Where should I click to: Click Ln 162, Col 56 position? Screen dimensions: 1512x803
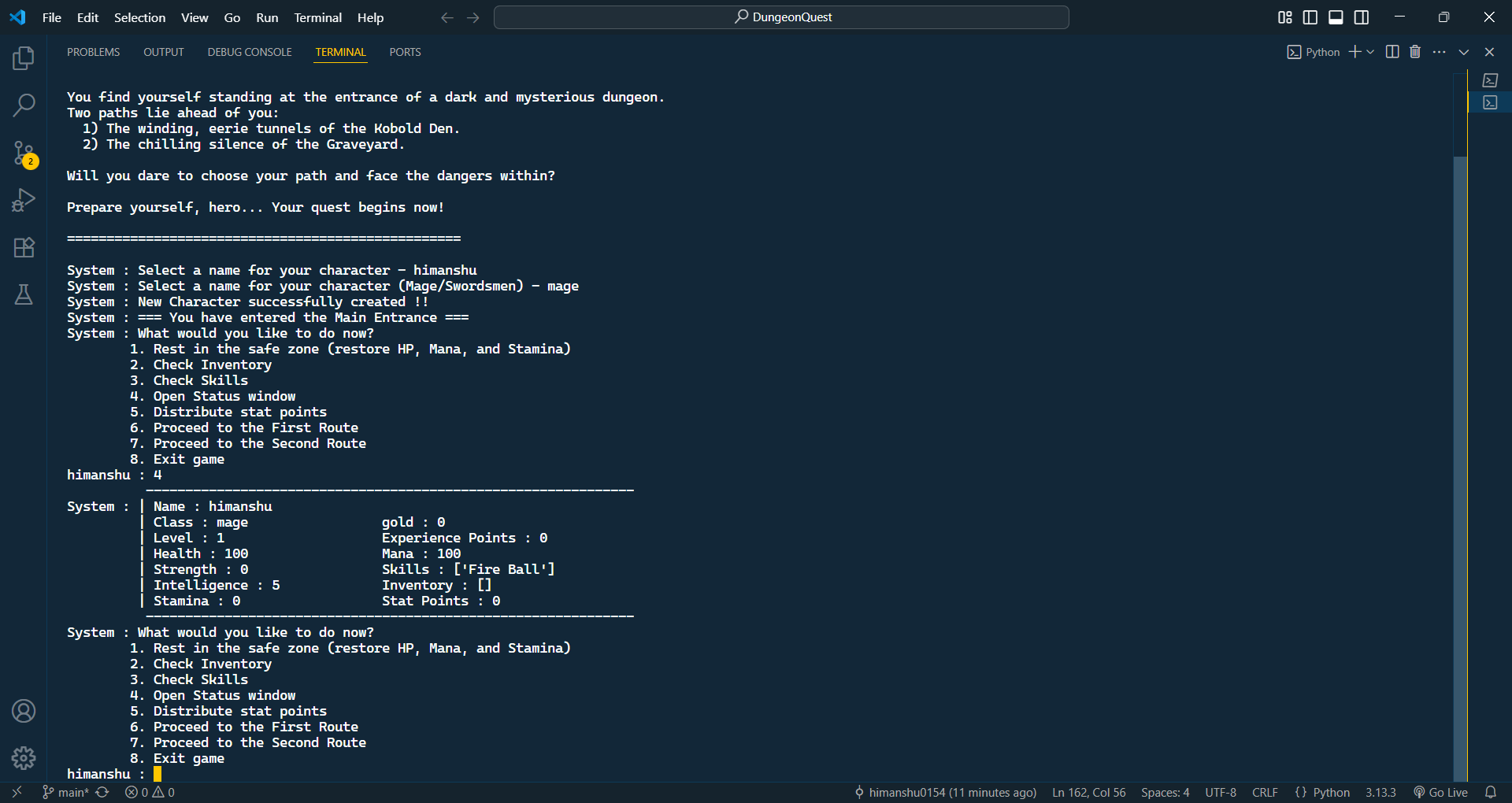(1089, 792)
